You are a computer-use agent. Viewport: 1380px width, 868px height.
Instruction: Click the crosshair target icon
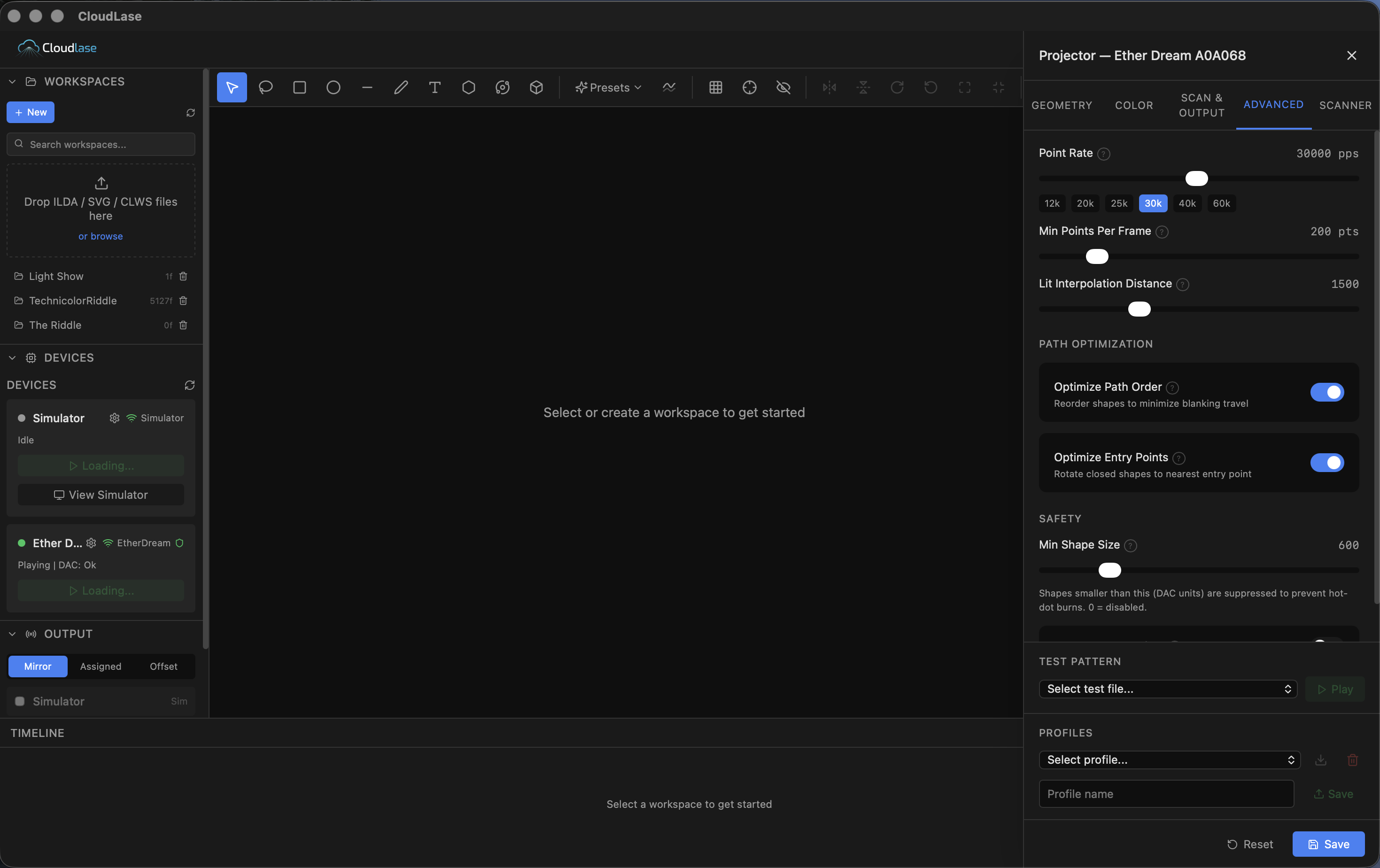(749, 87)
